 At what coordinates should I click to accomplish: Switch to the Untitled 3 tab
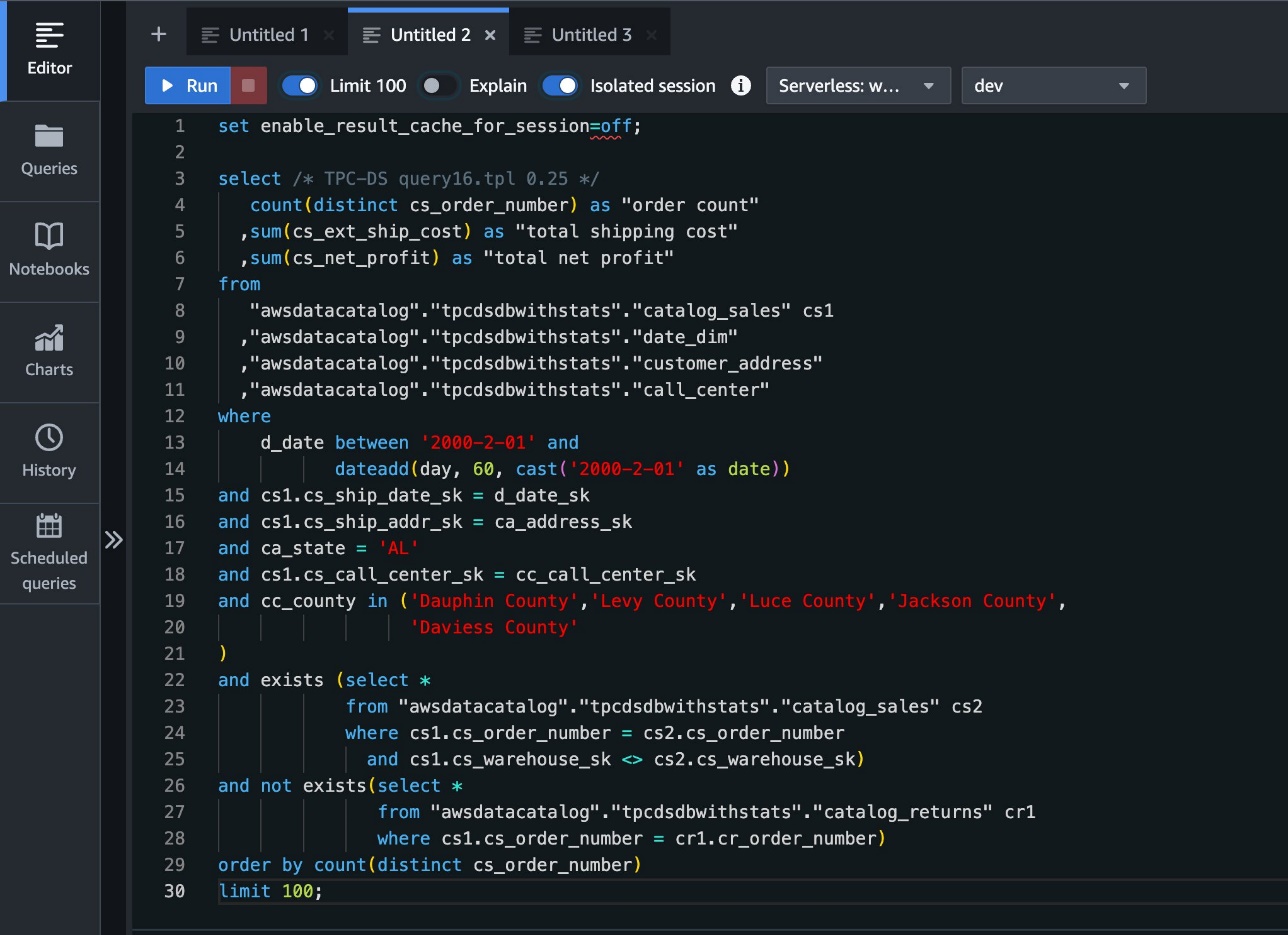[591, 35]
